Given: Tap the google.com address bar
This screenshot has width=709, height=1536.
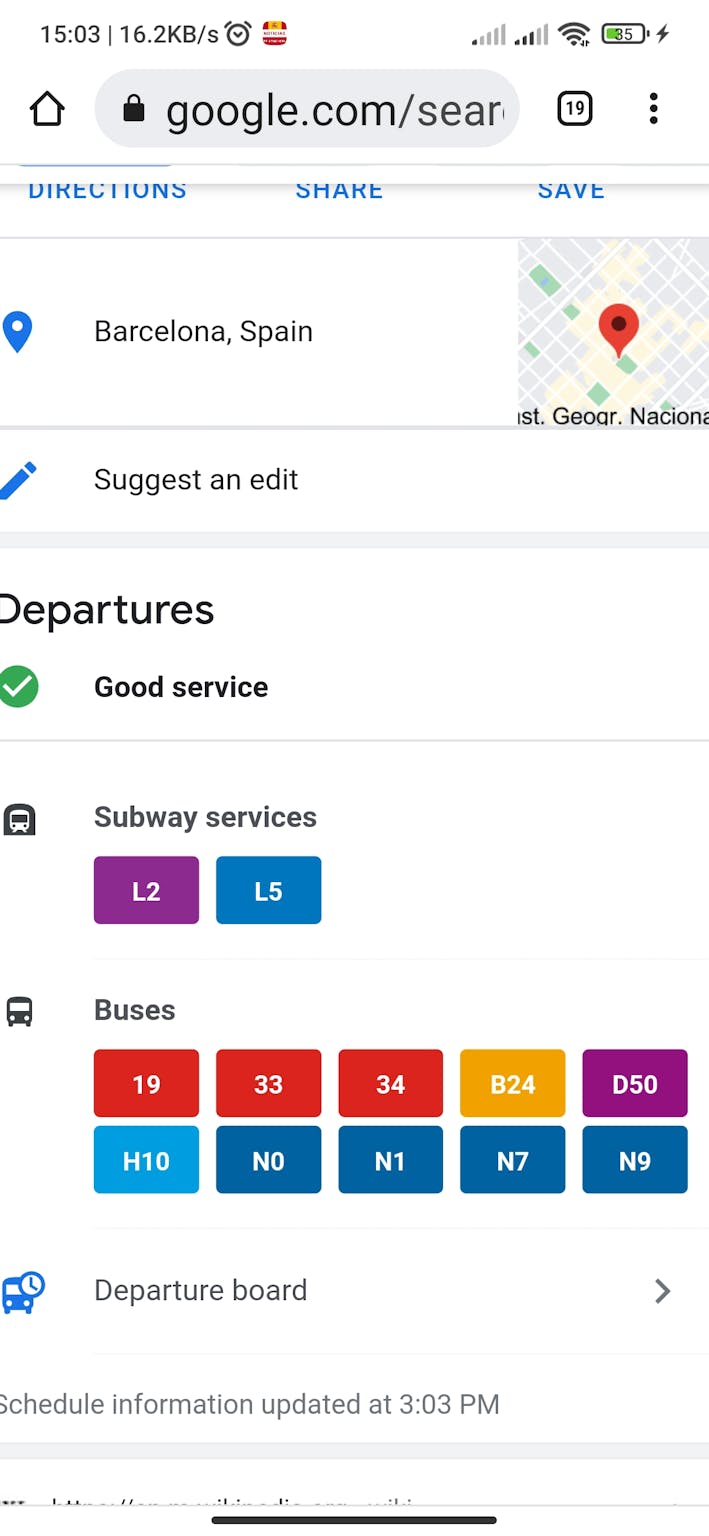Looking at the screenshot, I should 330,110.
